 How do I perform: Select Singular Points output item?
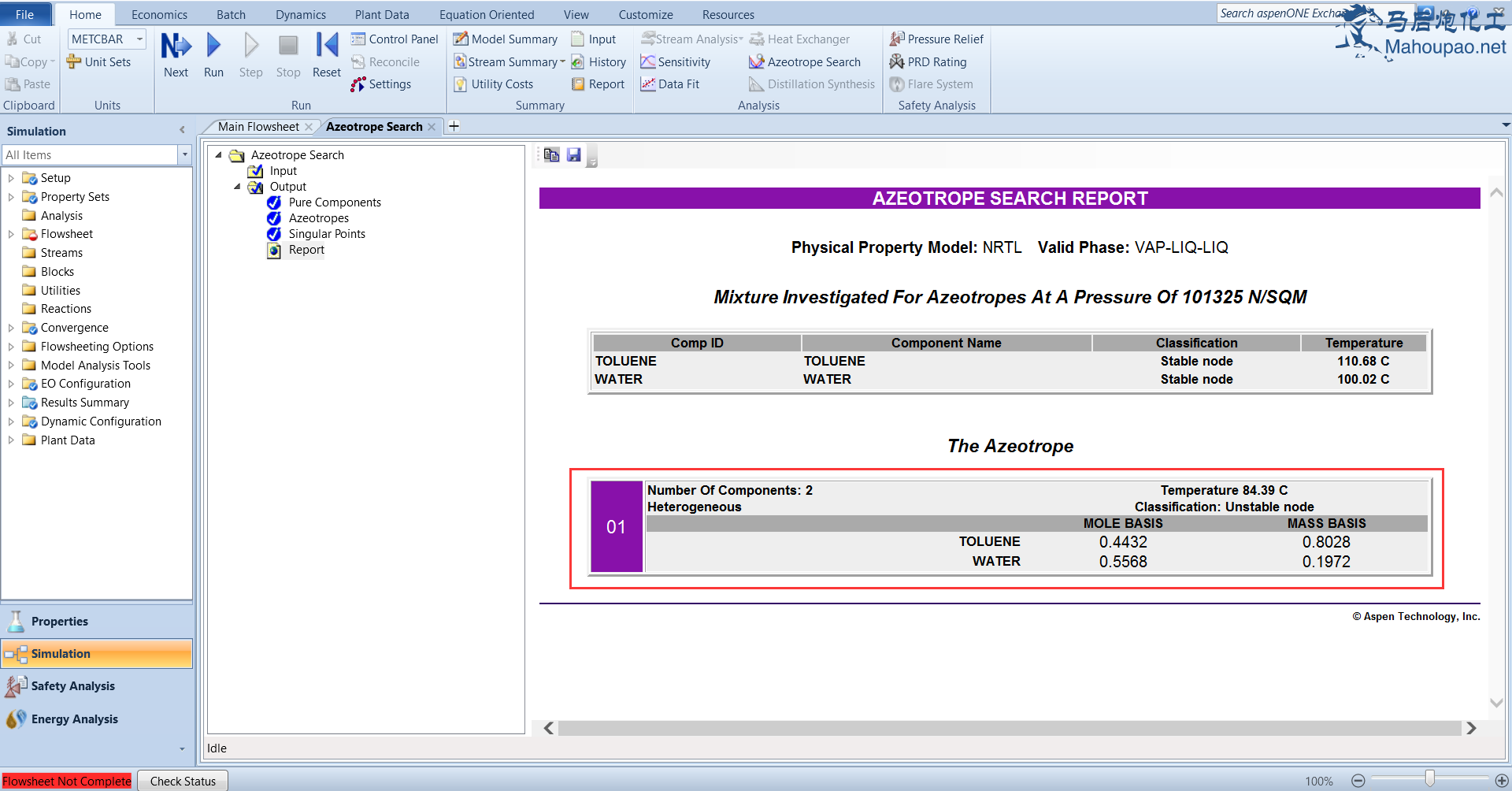pyautogui.click(x=327, y=234)
